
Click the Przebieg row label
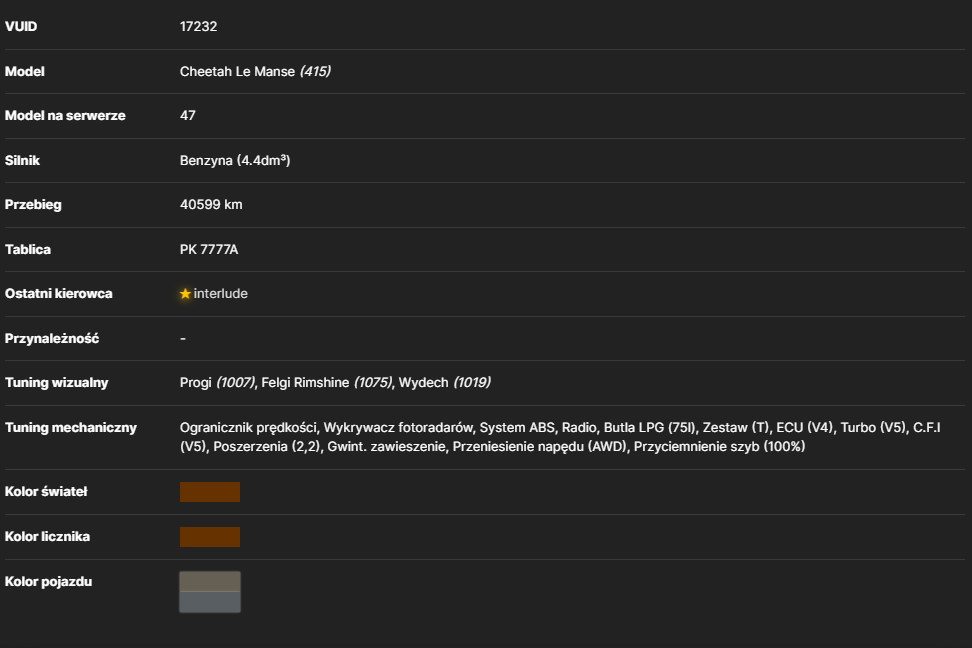tap(33, 205)
